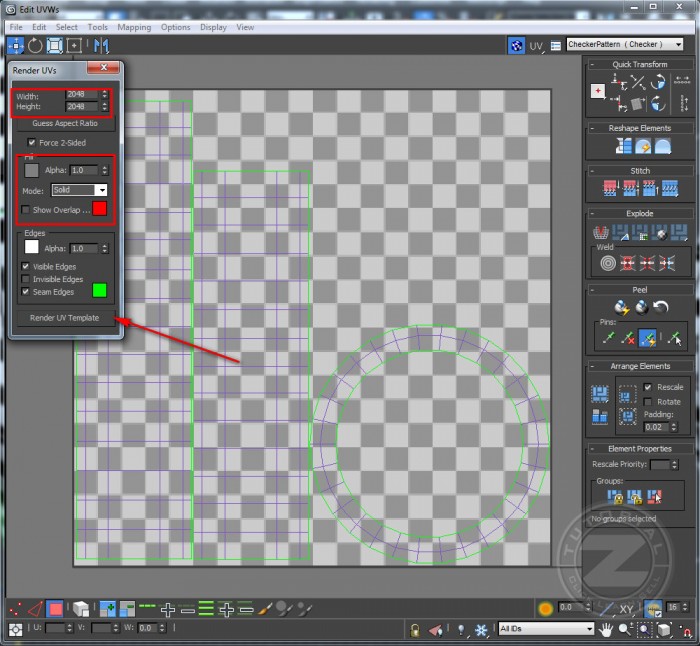
Task: Enable the Show Overlap checkbox
Action: point(26,209)
